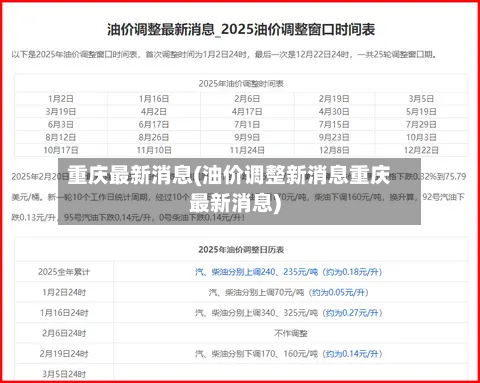
Task: Select the 12月22日 date cell
Action: 421,150
